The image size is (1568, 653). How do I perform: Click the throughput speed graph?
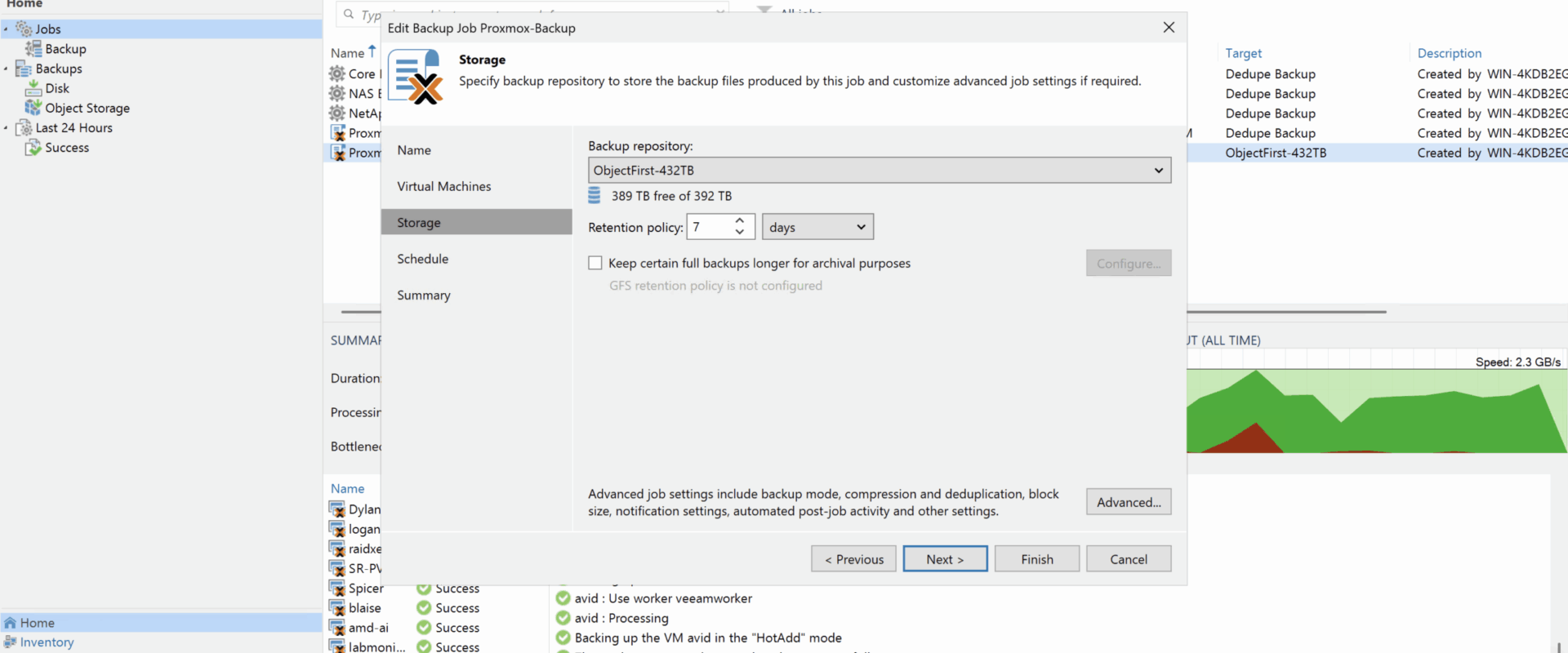pyautogui.click(x=1376, y=401)
